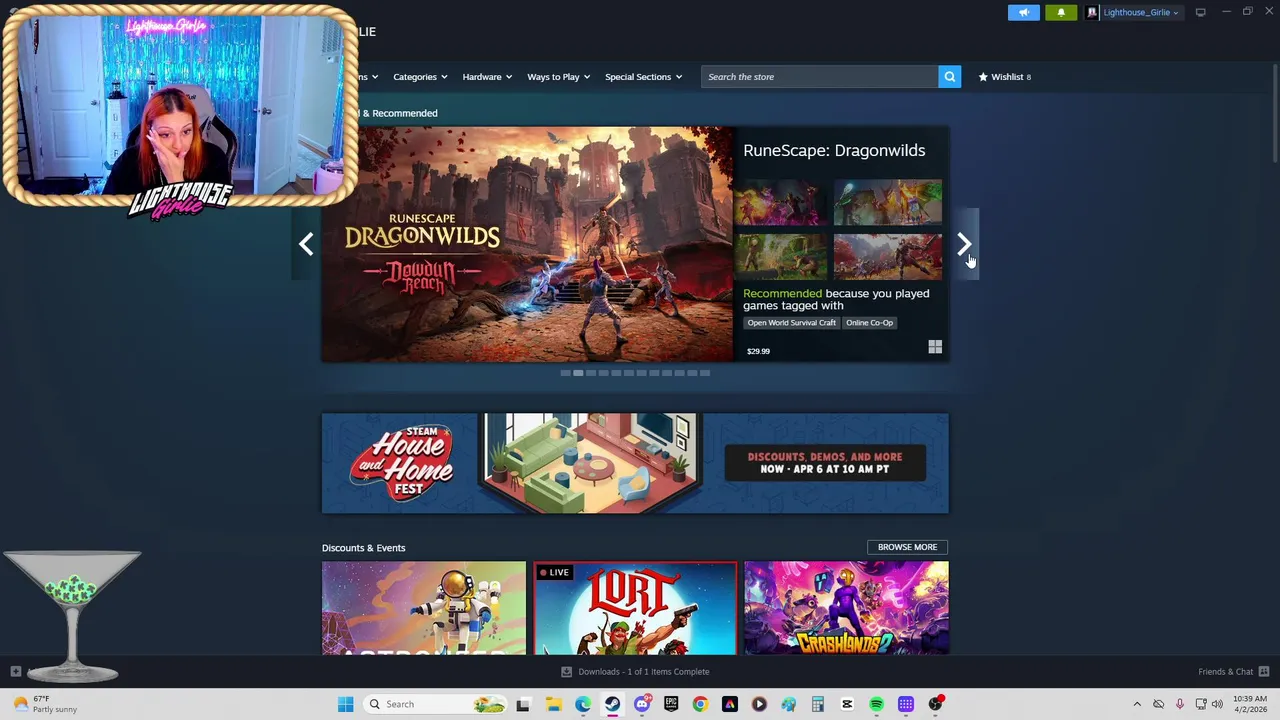
Task: Launch Epic Games from the taskbar
Action: (x=671, y=704)
